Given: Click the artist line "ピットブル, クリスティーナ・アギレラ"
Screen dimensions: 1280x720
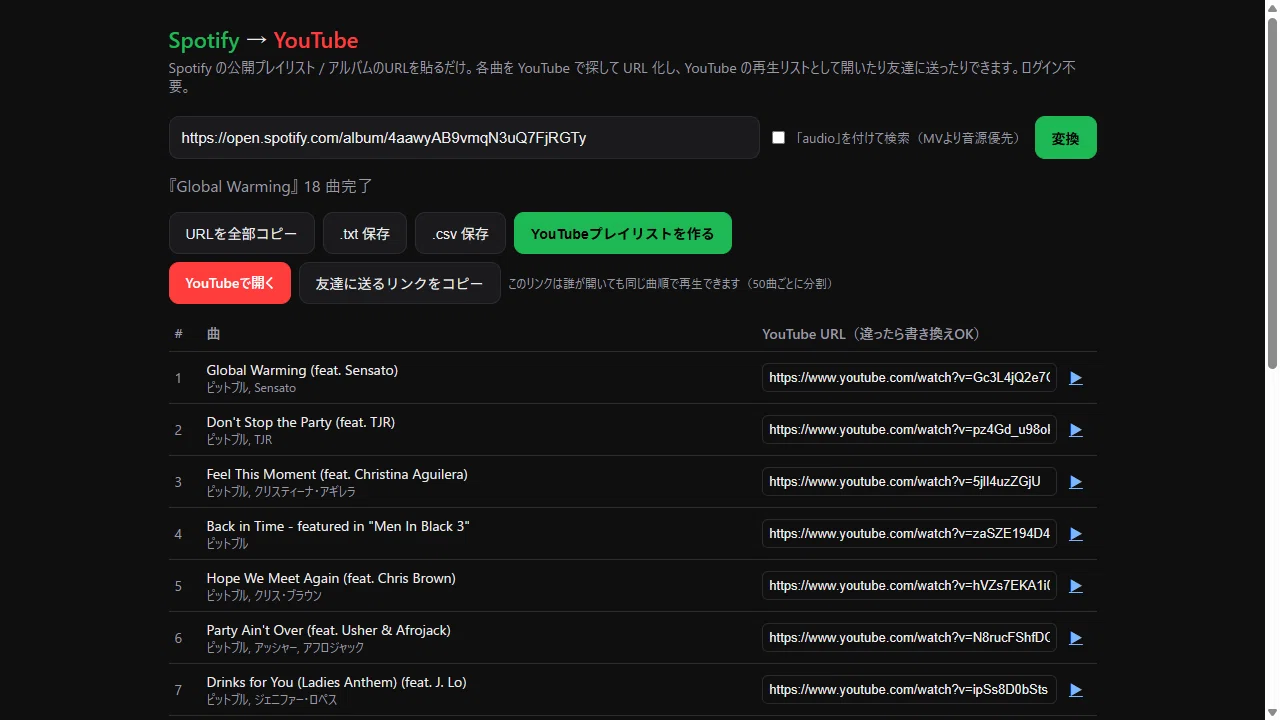Looking at the screenshot, I should pos(281,492).
